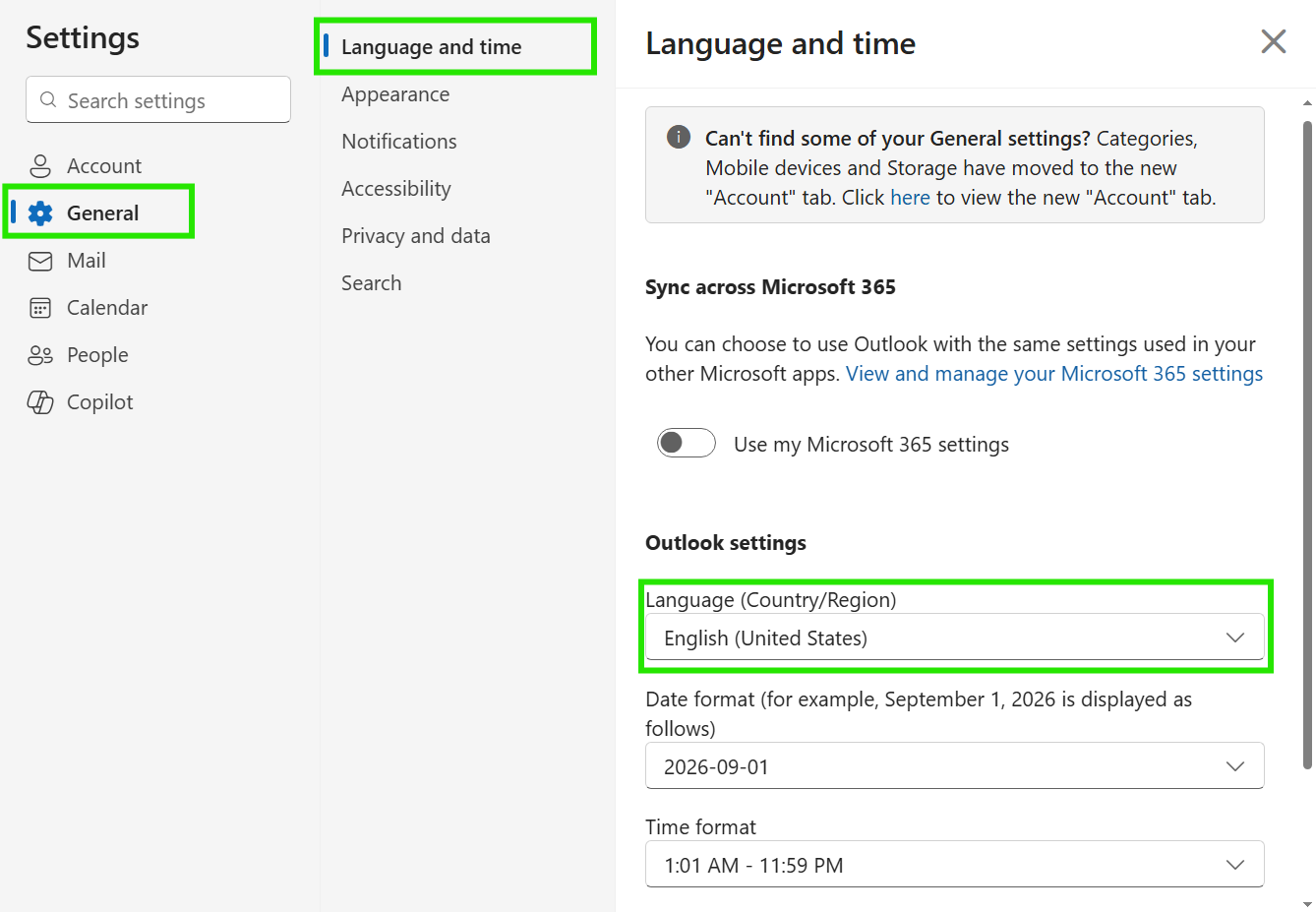
Task: Open the Account person icon
Action: click(x=40, y=165)
